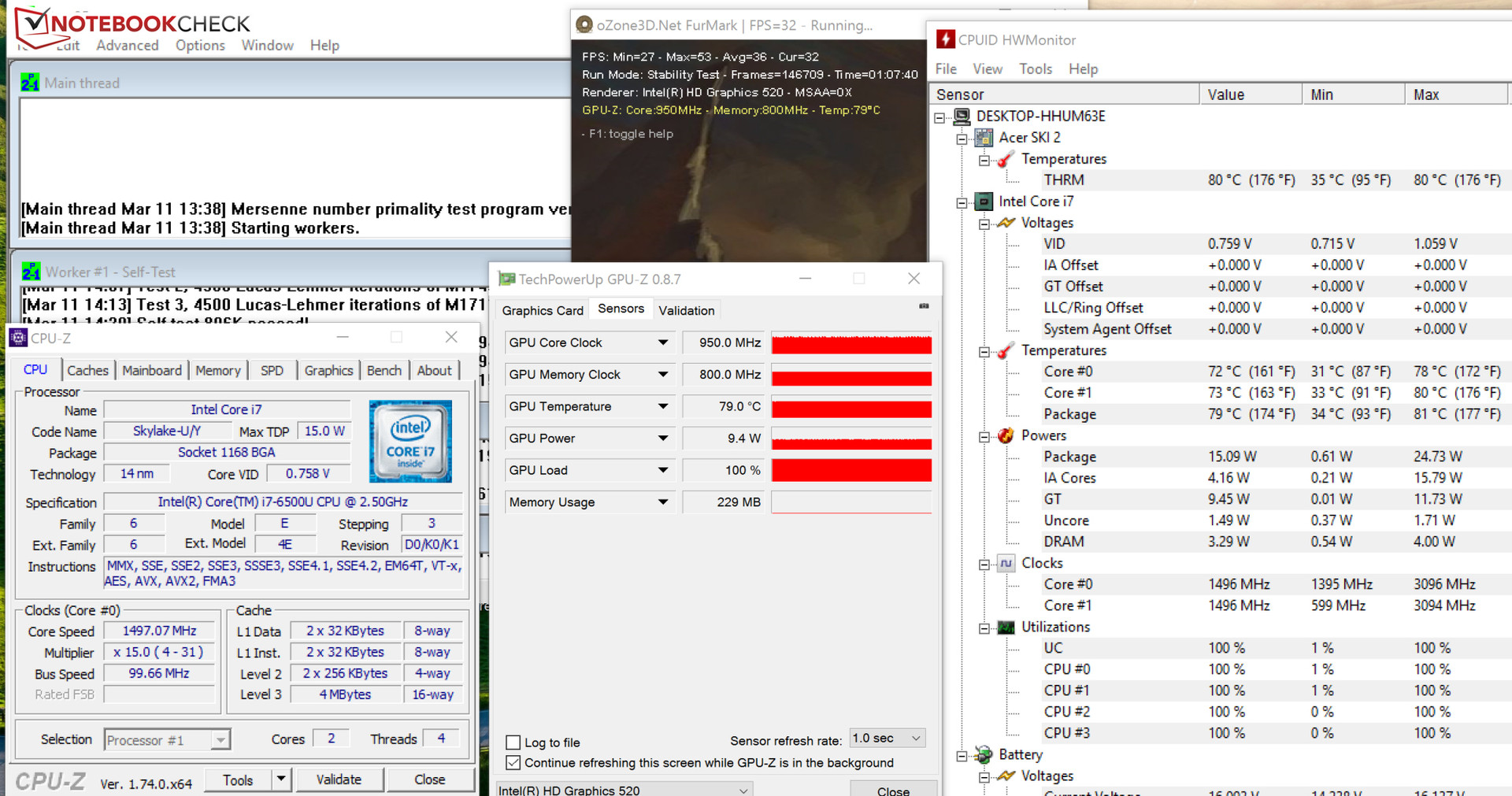Click the CPUID HWMonitor app icon

click(x=945, y=39)
